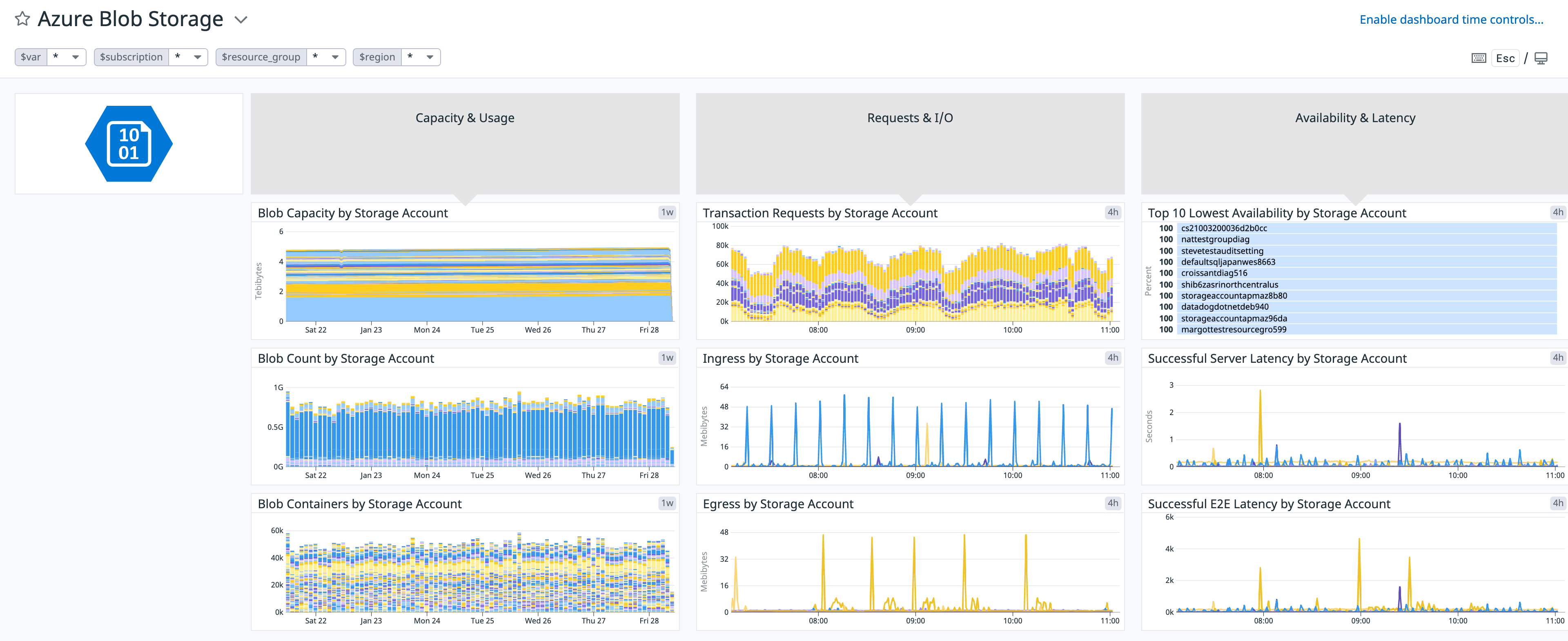Click the Successful Server Latency chart title
1568x641 pixels.
[1276, 358]
